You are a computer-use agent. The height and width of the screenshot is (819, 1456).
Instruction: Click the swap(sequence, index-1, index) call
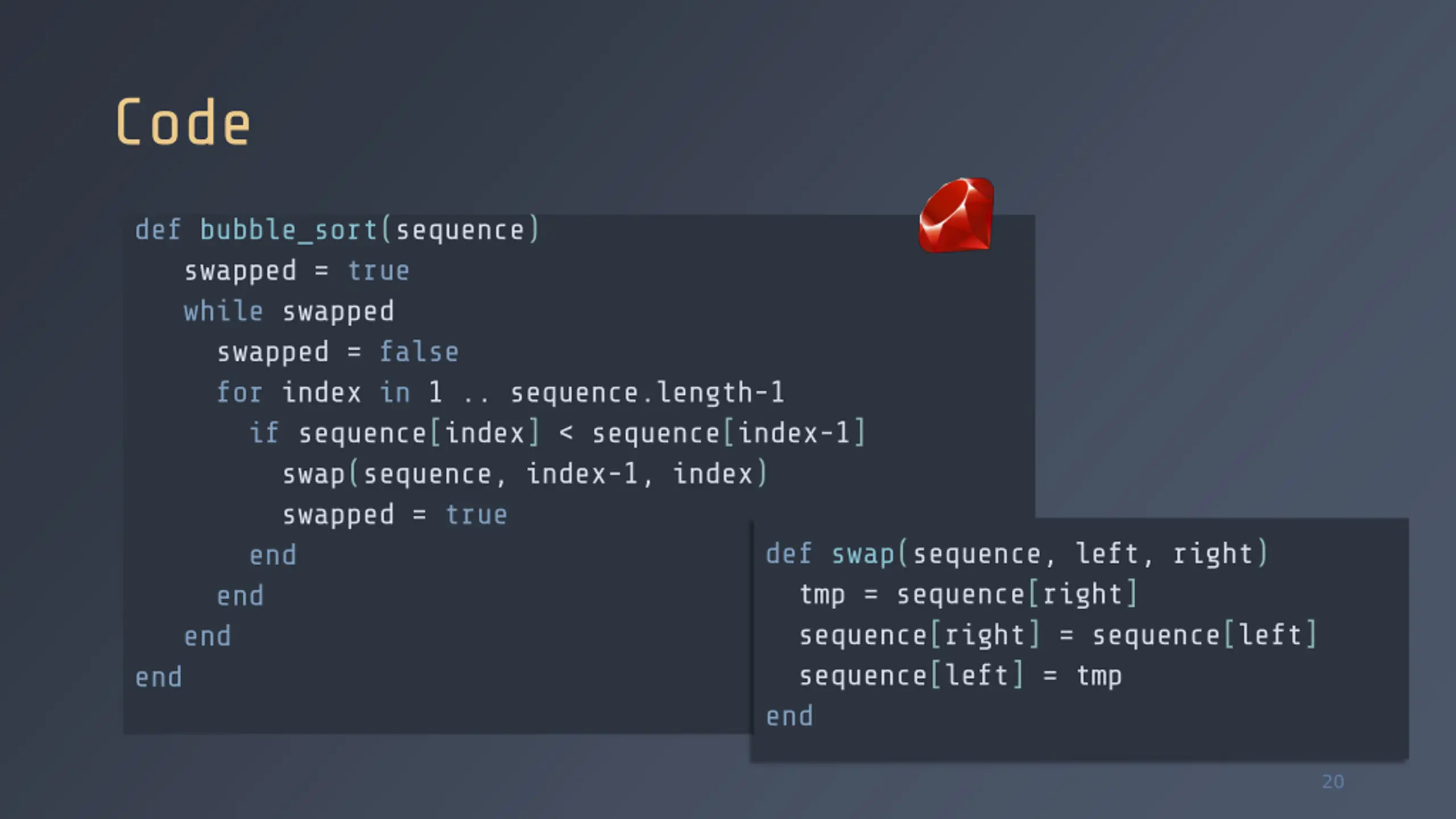pos(525,474)
